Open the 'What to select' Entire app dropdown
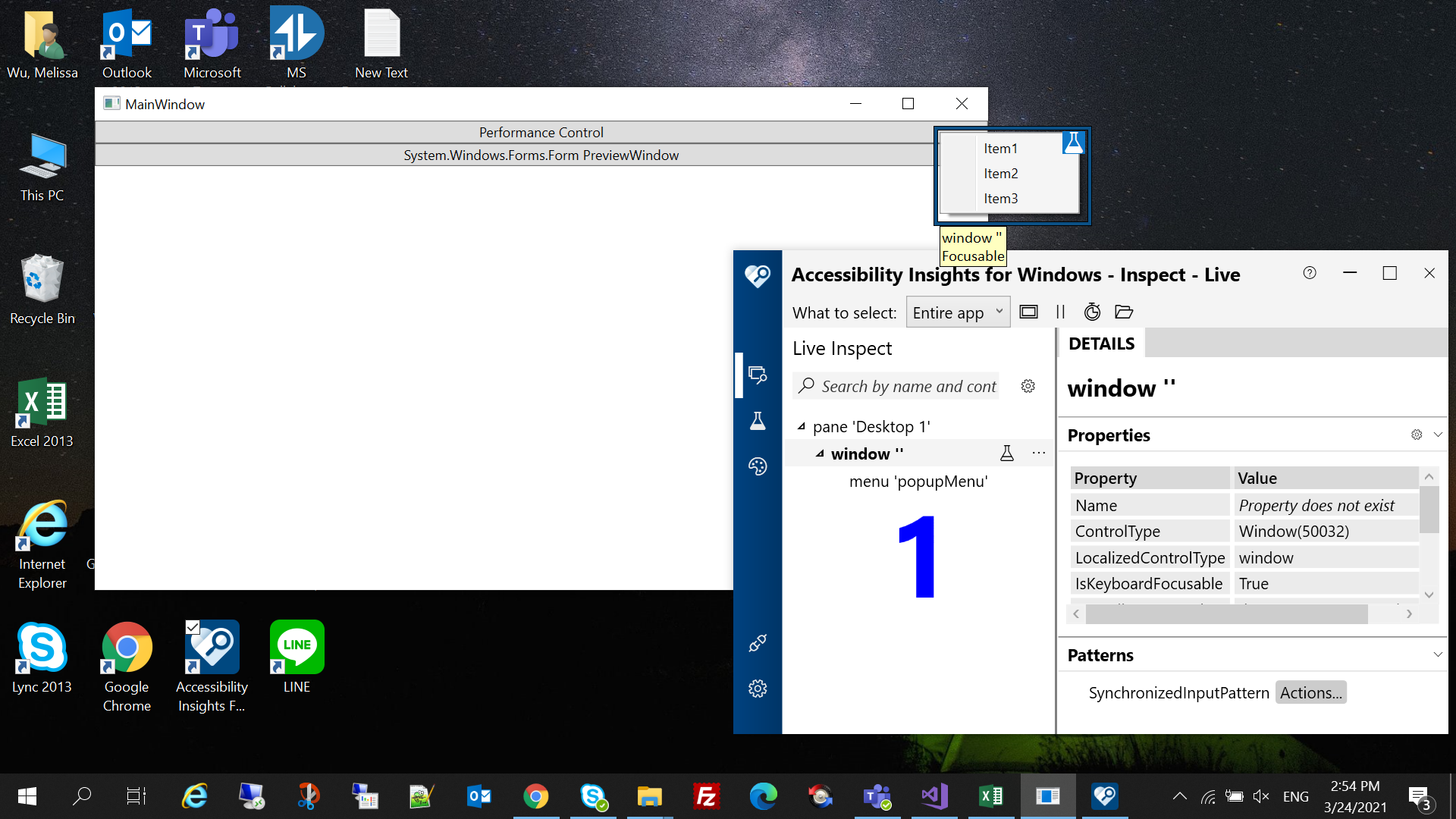The height and width of the screenshot is (819, 1456). pyautogui.click(x=958, y=312)
